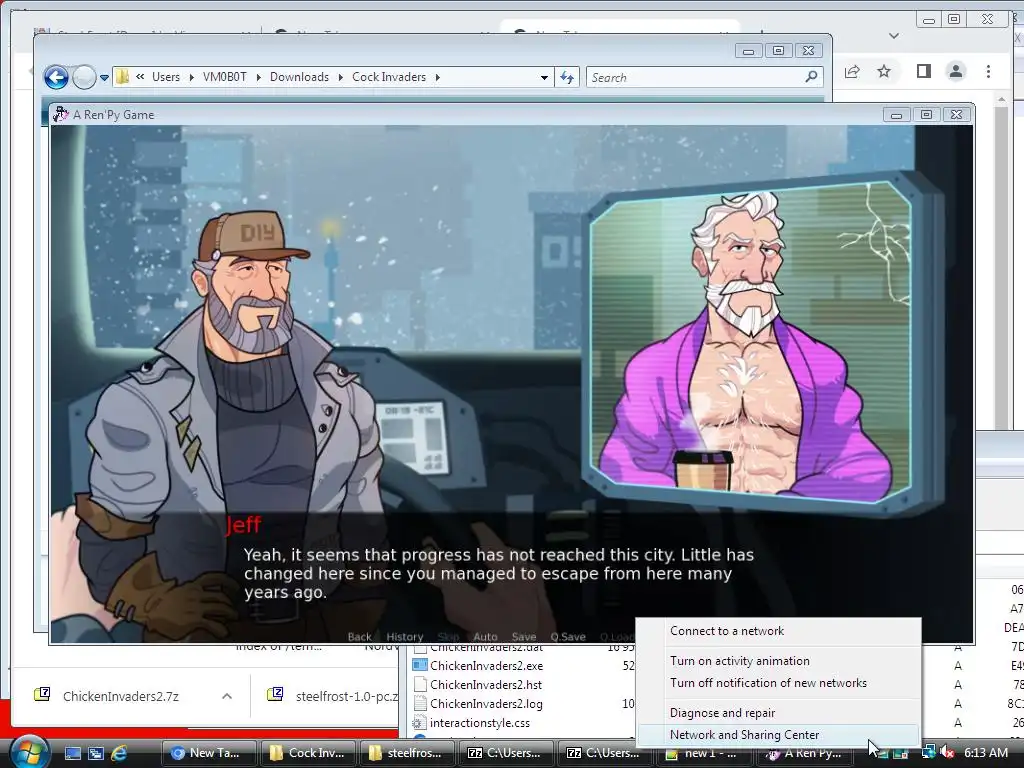
Task: Open the Chrome three-dot menu
Action: click(988, 71)
